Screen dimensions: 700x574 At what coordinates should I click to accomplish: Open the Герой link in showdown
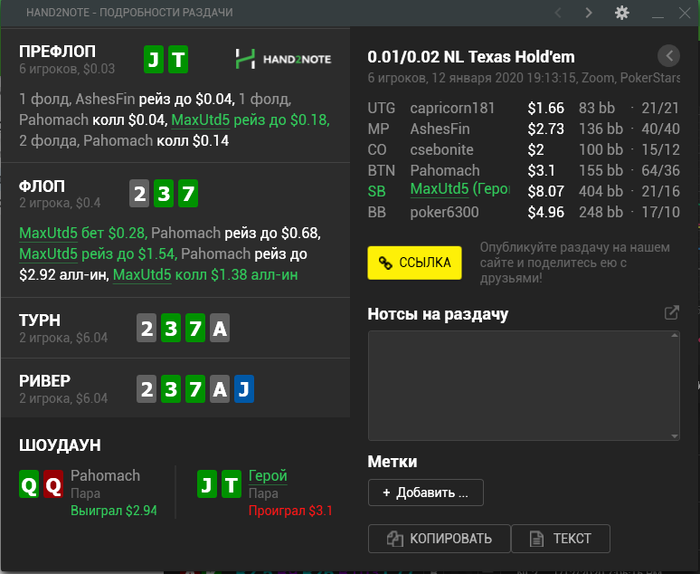click(x=268, y=476)
